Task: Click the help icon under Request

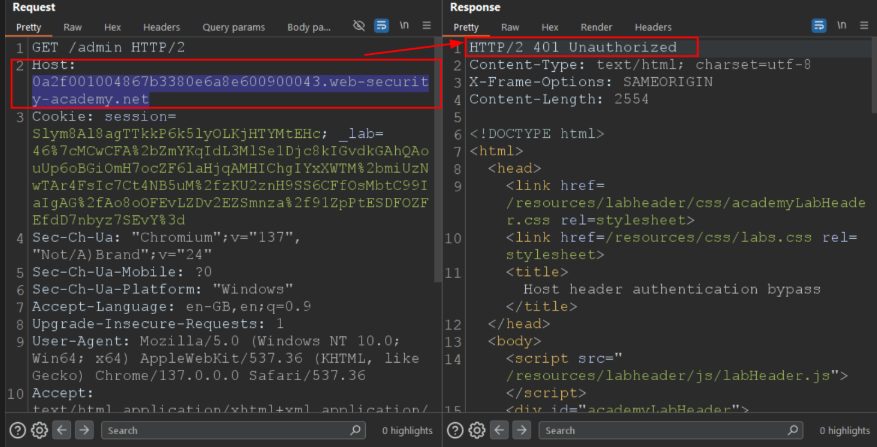Action: [x=18, y=430]
